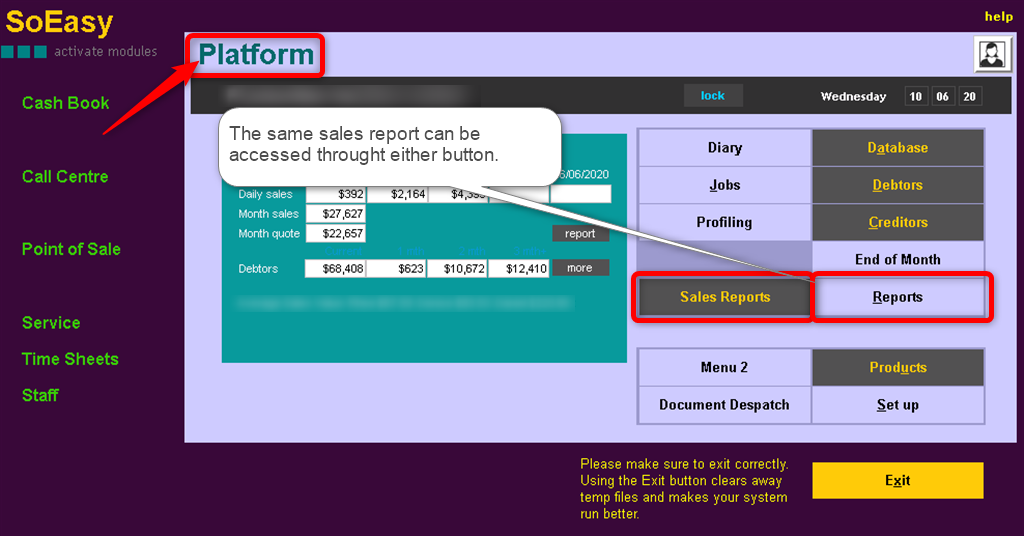Open Menu 2 button
The width and height of the screenshot is (1024, 536).
724,368
